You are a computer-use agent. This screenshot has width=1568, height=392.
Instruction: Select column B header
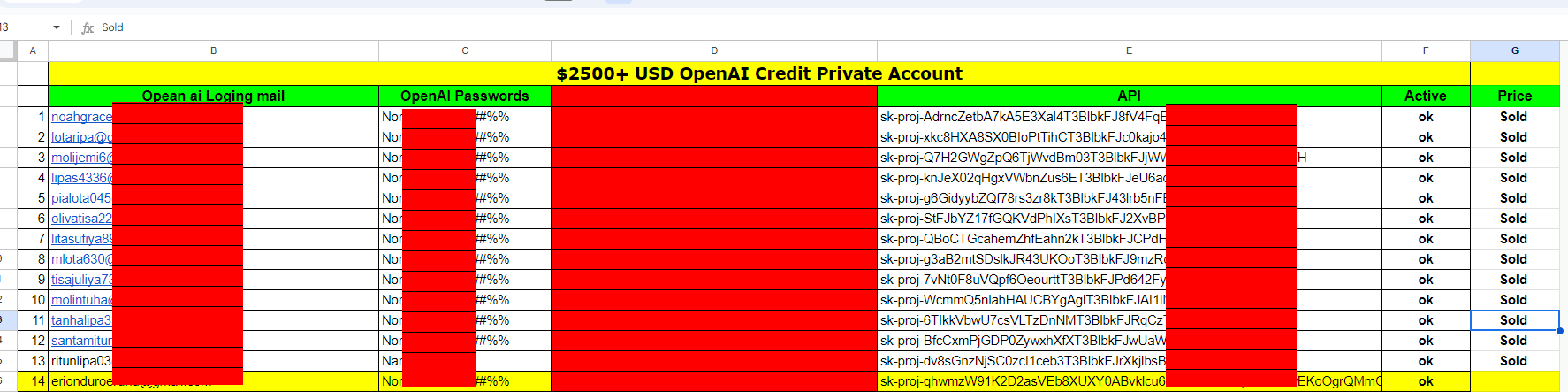click(213, 50)
